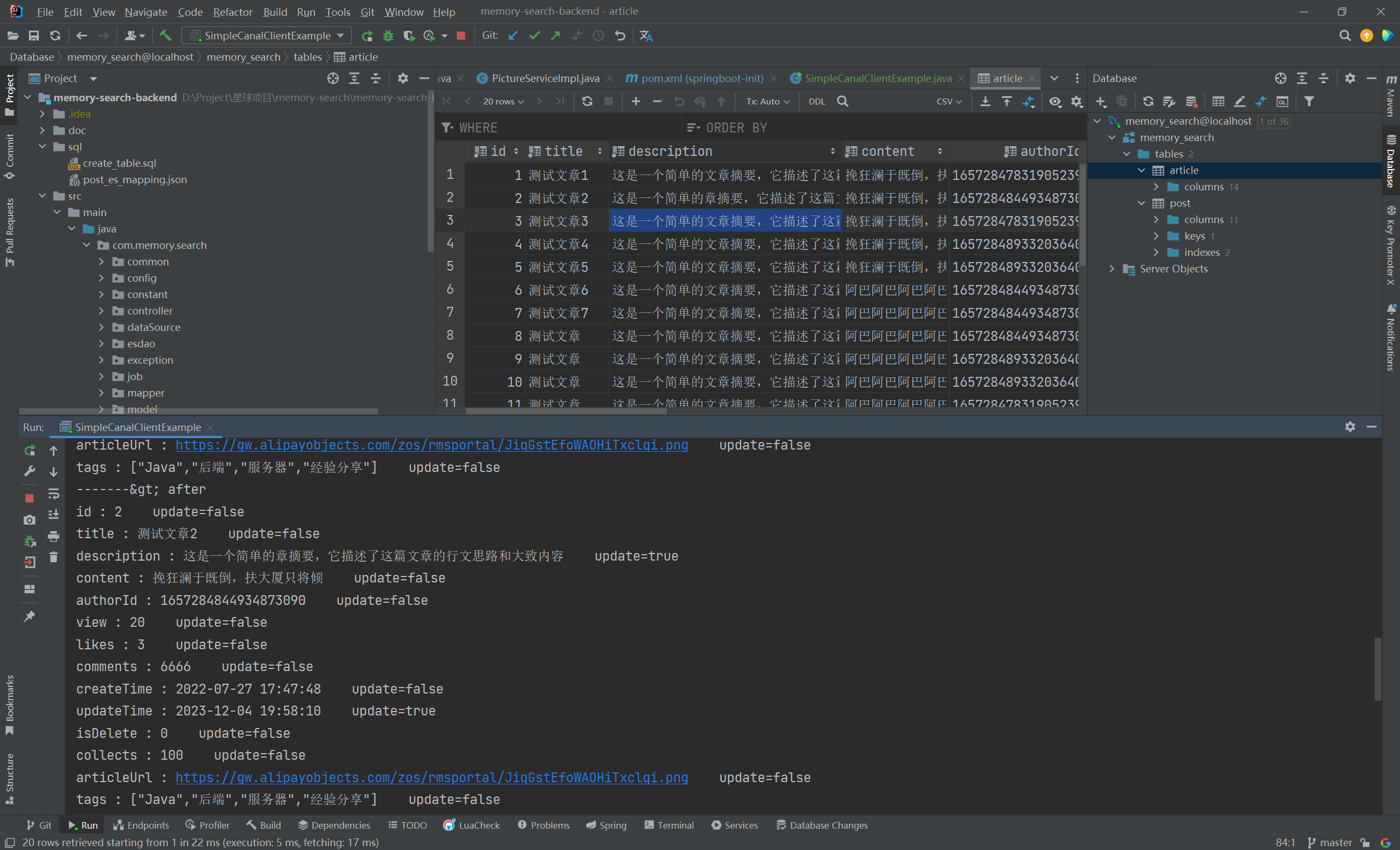Toggle sort on the id column
This screenshot has width=1400, height=850.
[516, 151]
